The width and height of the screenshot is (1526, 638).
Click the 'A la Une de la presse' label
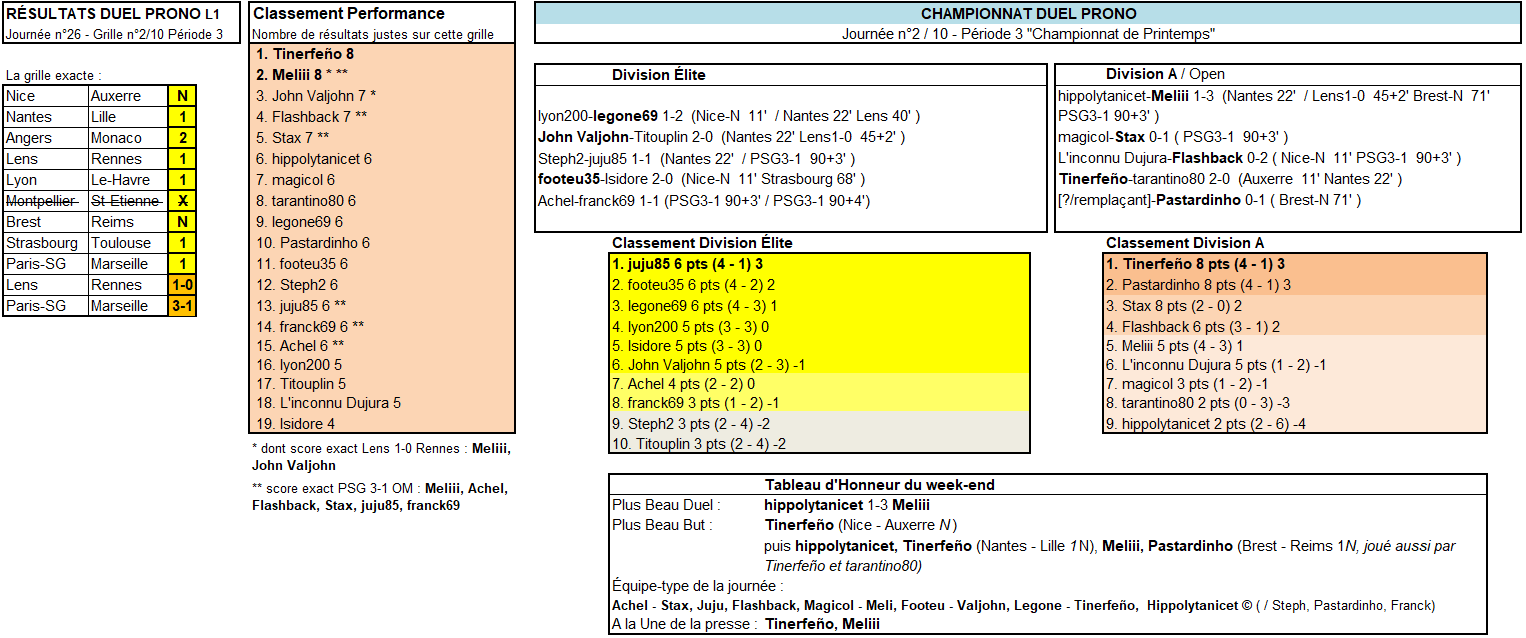[684, 624]
